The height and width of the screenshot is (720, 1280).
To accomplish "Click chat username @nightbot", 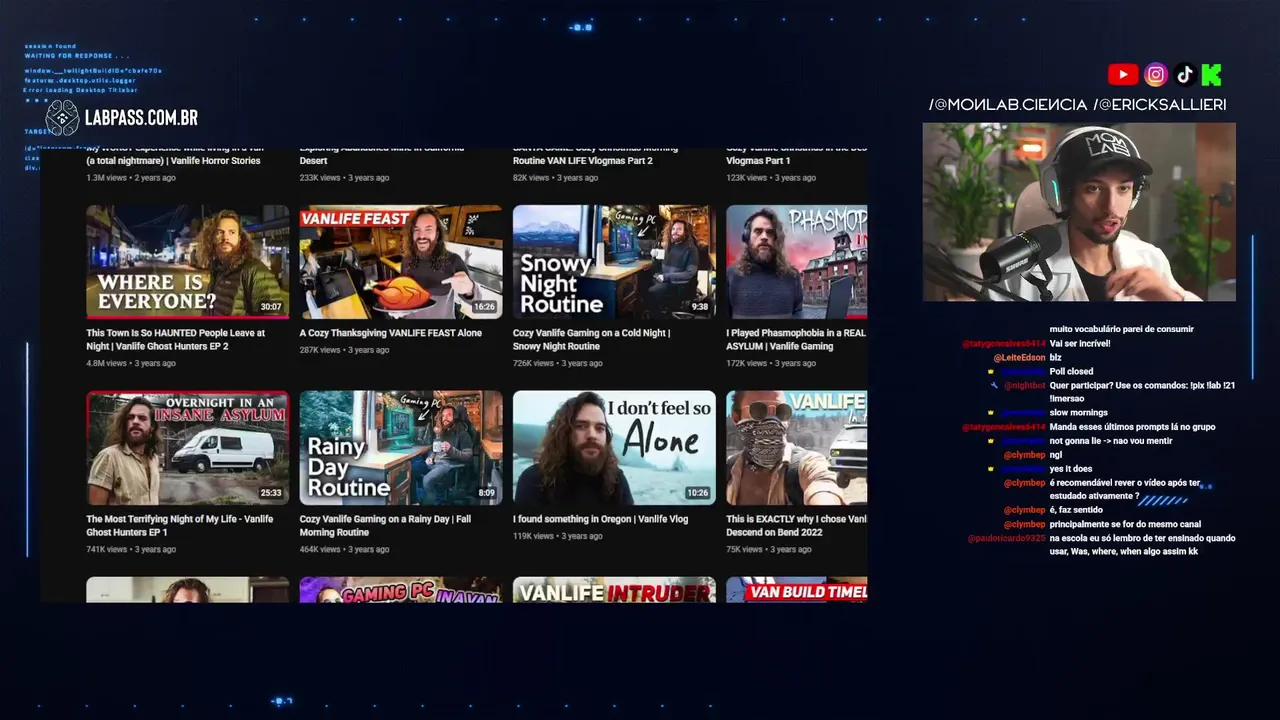I will pyautogui.click(x=1025, y=385).
